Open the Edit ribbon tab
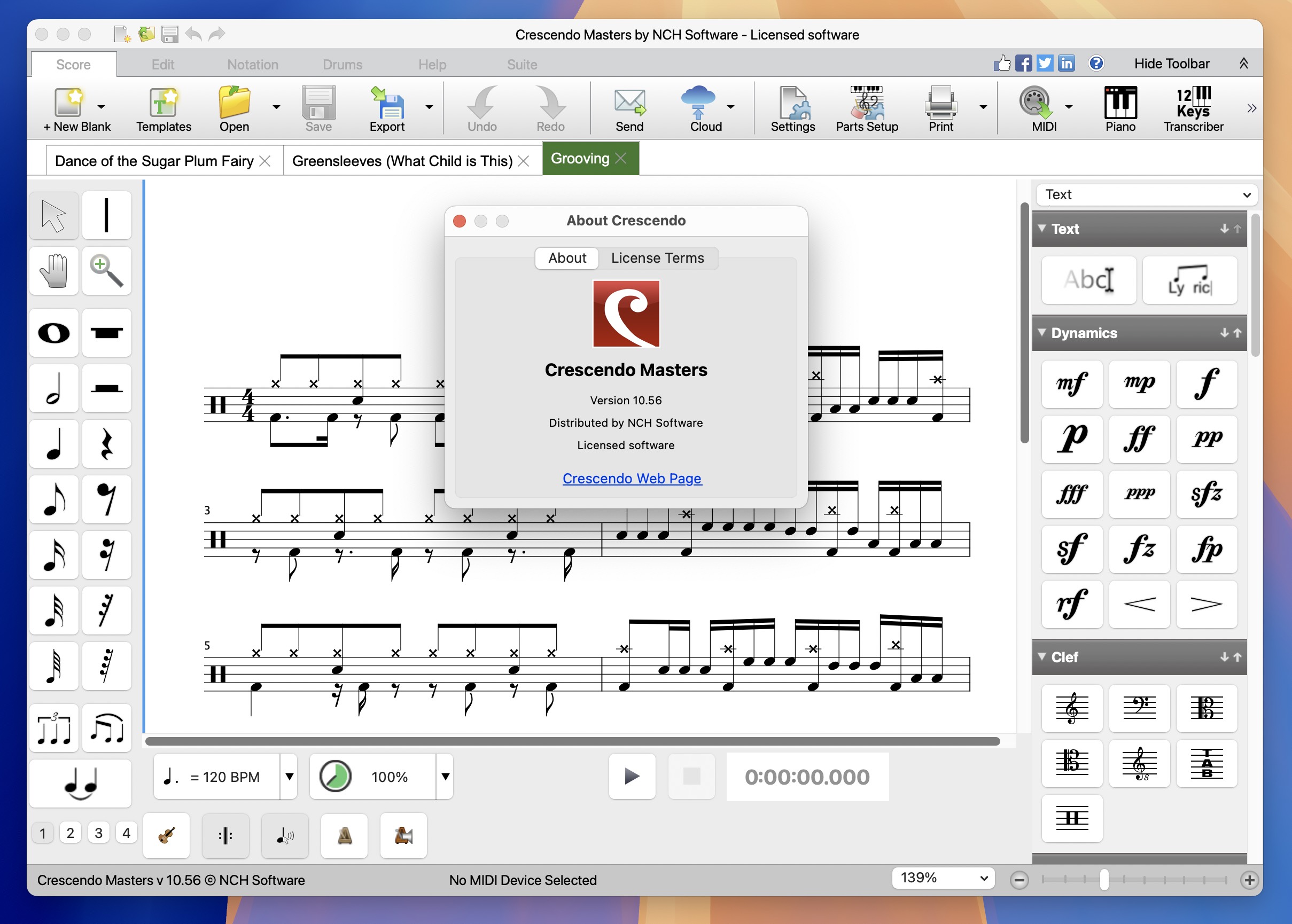The image size is (1292, 924). pos(163,64)
